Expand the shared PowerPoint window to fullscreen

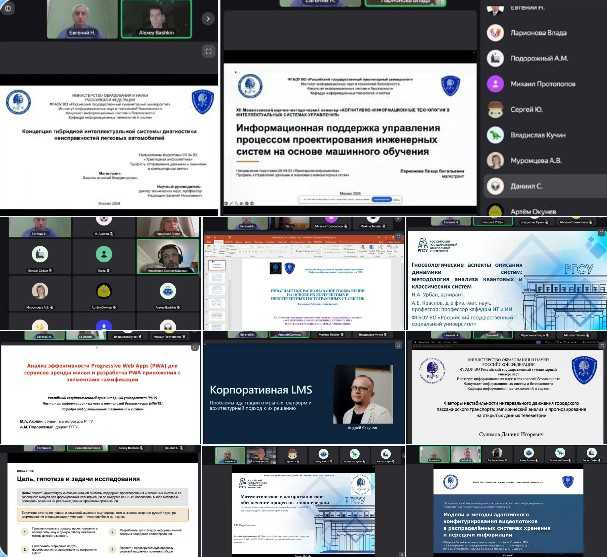[x=398, y=236]
